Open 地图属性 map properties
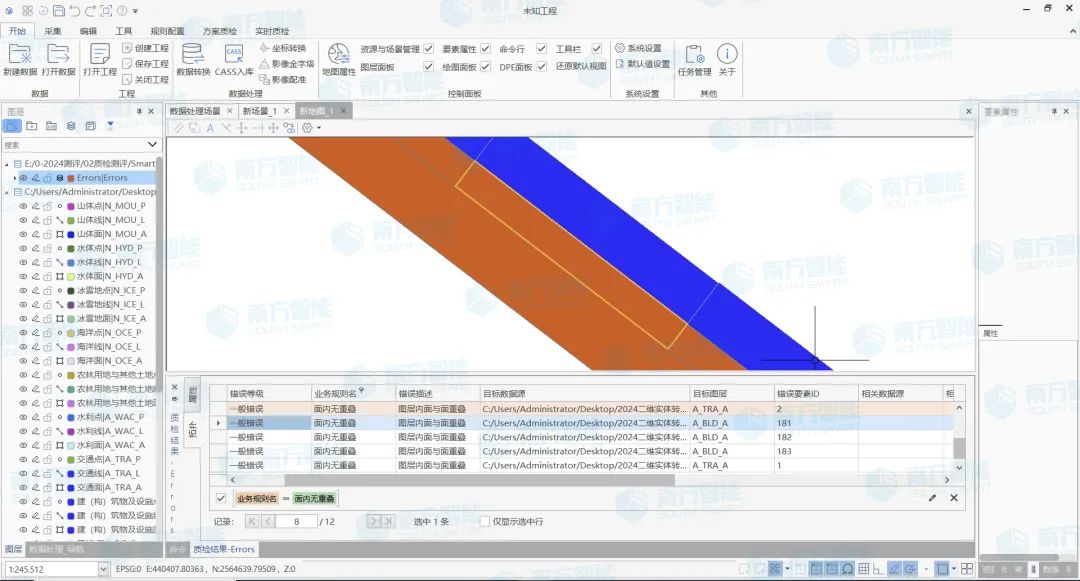Viewport: 1080px width, 581px height. click(x=339, y=60)
